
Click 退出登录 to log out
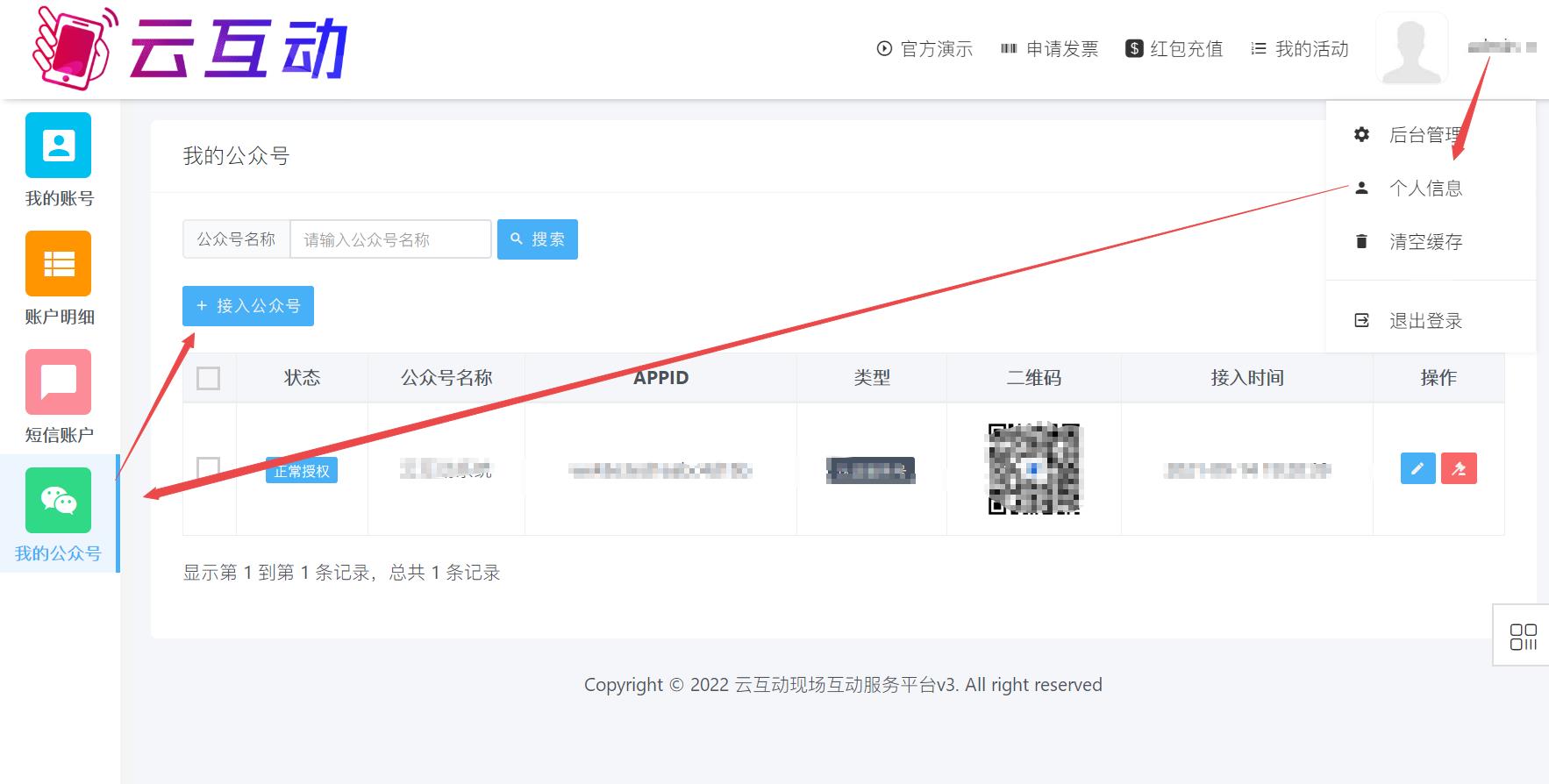pyautogui.click(x=1425, y=321)
